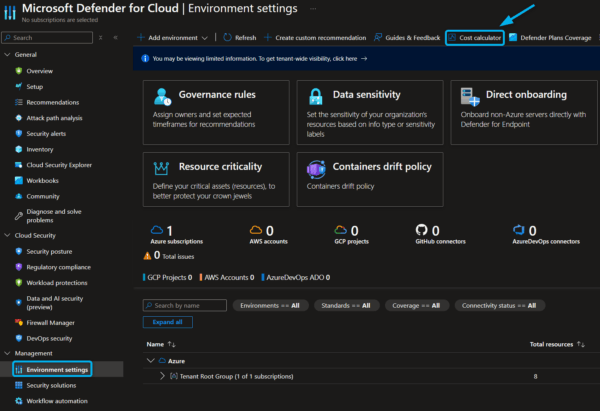The height and width of the screenshot is (411, 600).
Task: Open Defender Plans Coverage
Action: click(550, 38)
